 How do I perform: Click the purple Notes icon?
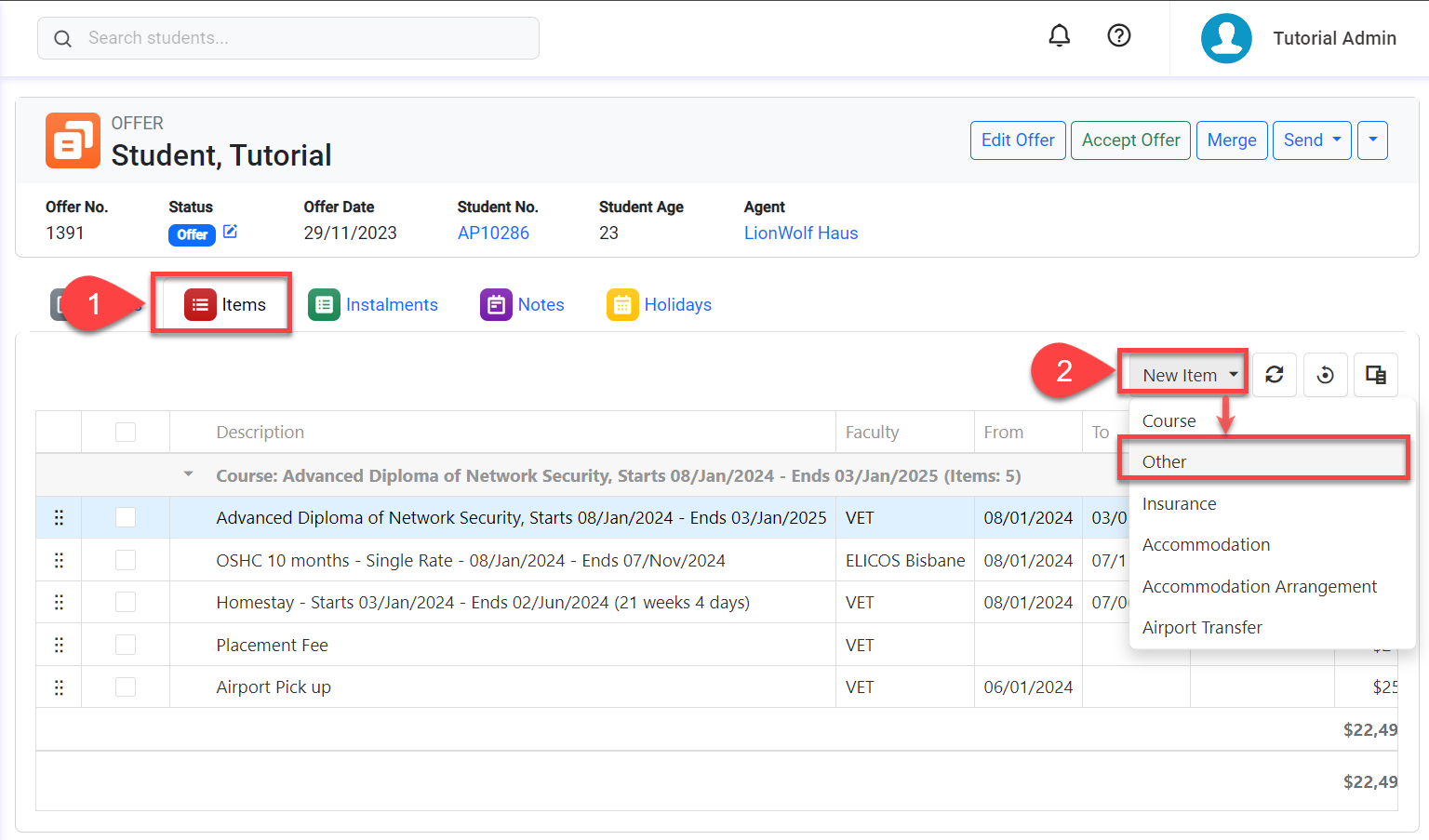pos(496,304)
